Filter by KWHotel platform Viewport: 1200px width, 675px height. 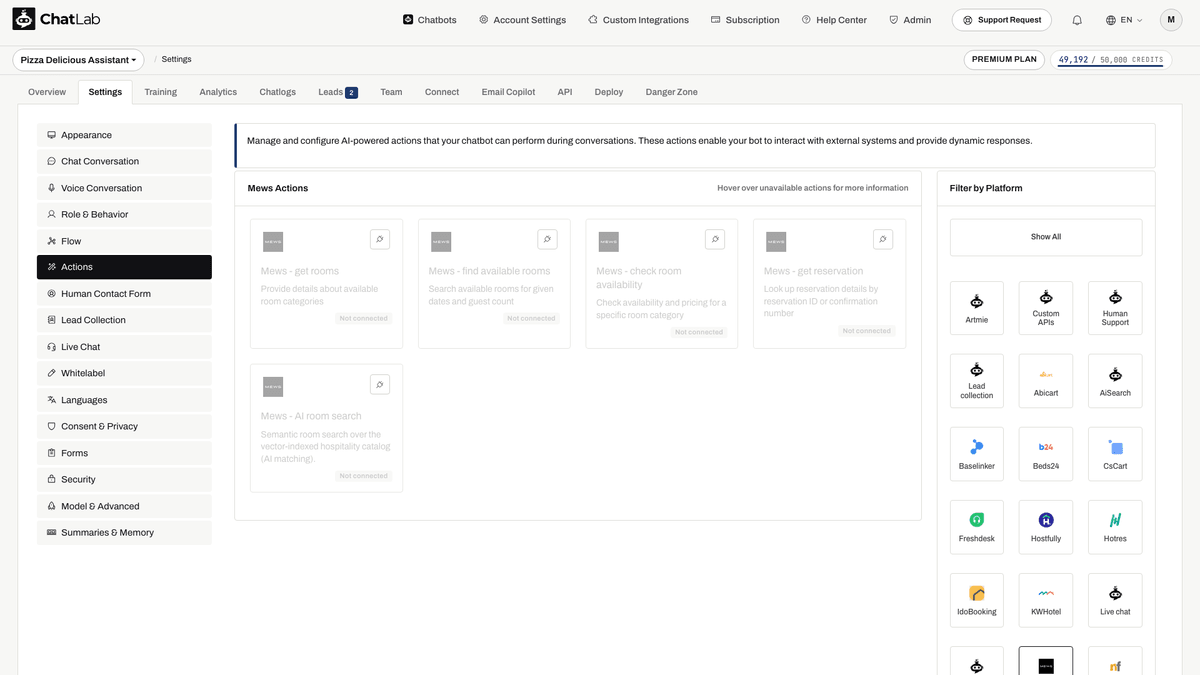coord(1046,600)
